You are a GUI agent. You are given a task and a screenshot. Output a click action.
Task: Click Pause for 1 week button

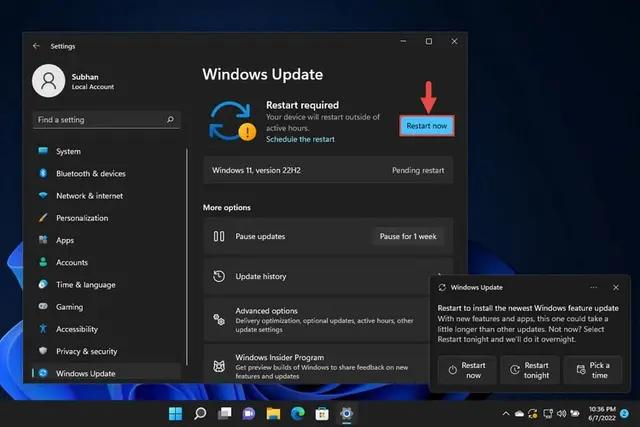(408, 236)
